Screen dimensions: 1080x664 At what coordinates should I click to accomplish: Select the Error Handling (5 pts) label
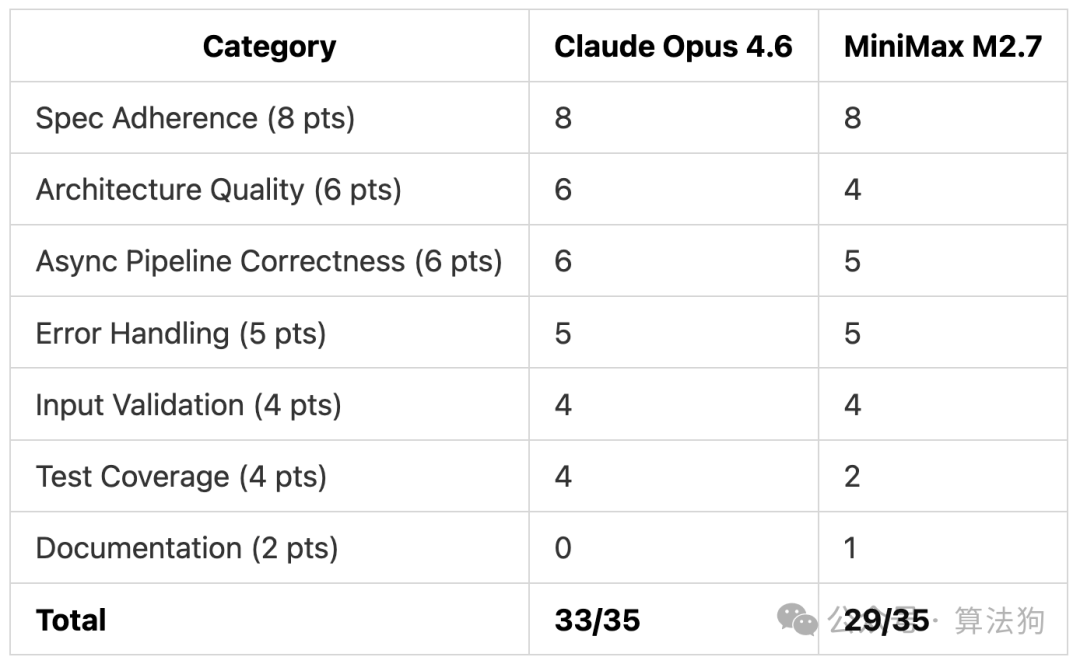click(181, 333)
